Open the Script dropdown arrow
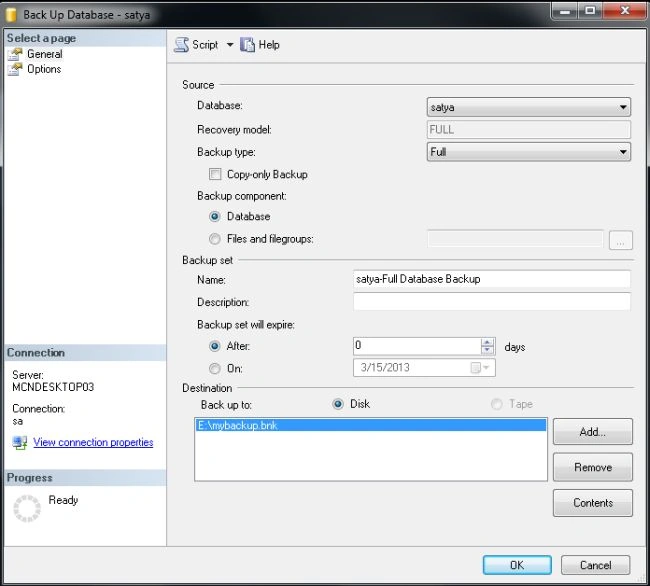 pyautogui.click(x=230, y=44)
